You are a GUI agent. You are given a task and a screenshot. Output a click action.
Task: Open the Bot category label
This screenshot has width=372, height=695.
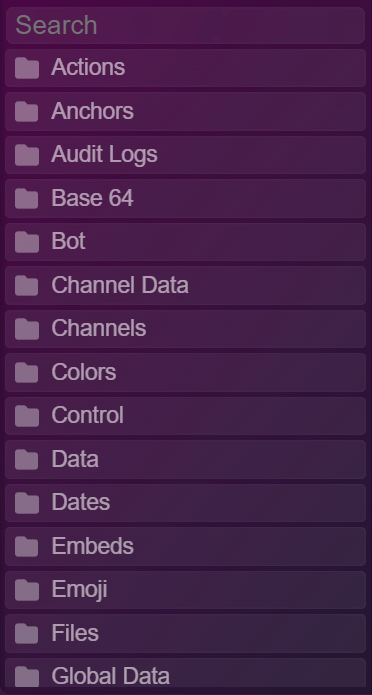68,241
